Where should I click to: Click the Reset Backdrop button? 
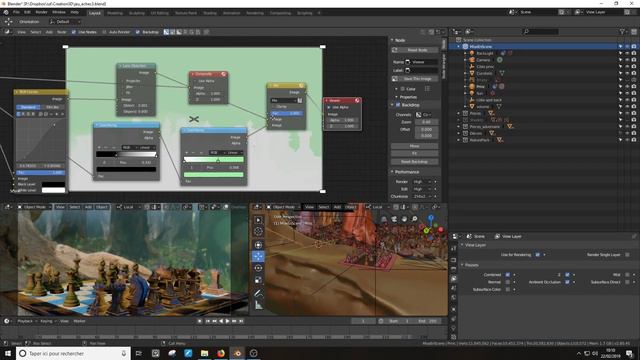coord(415,162)
